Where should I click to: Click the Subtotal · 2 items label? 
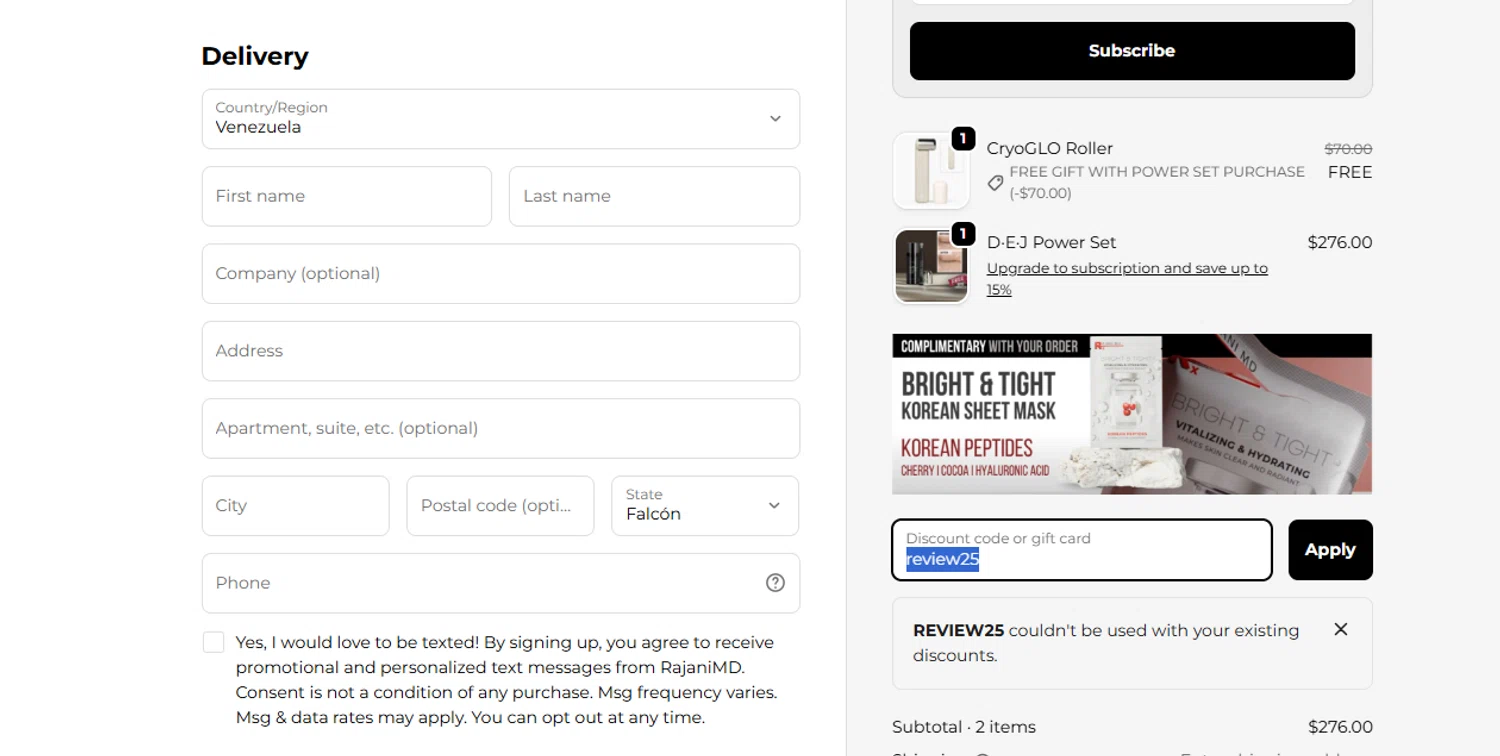964,727
